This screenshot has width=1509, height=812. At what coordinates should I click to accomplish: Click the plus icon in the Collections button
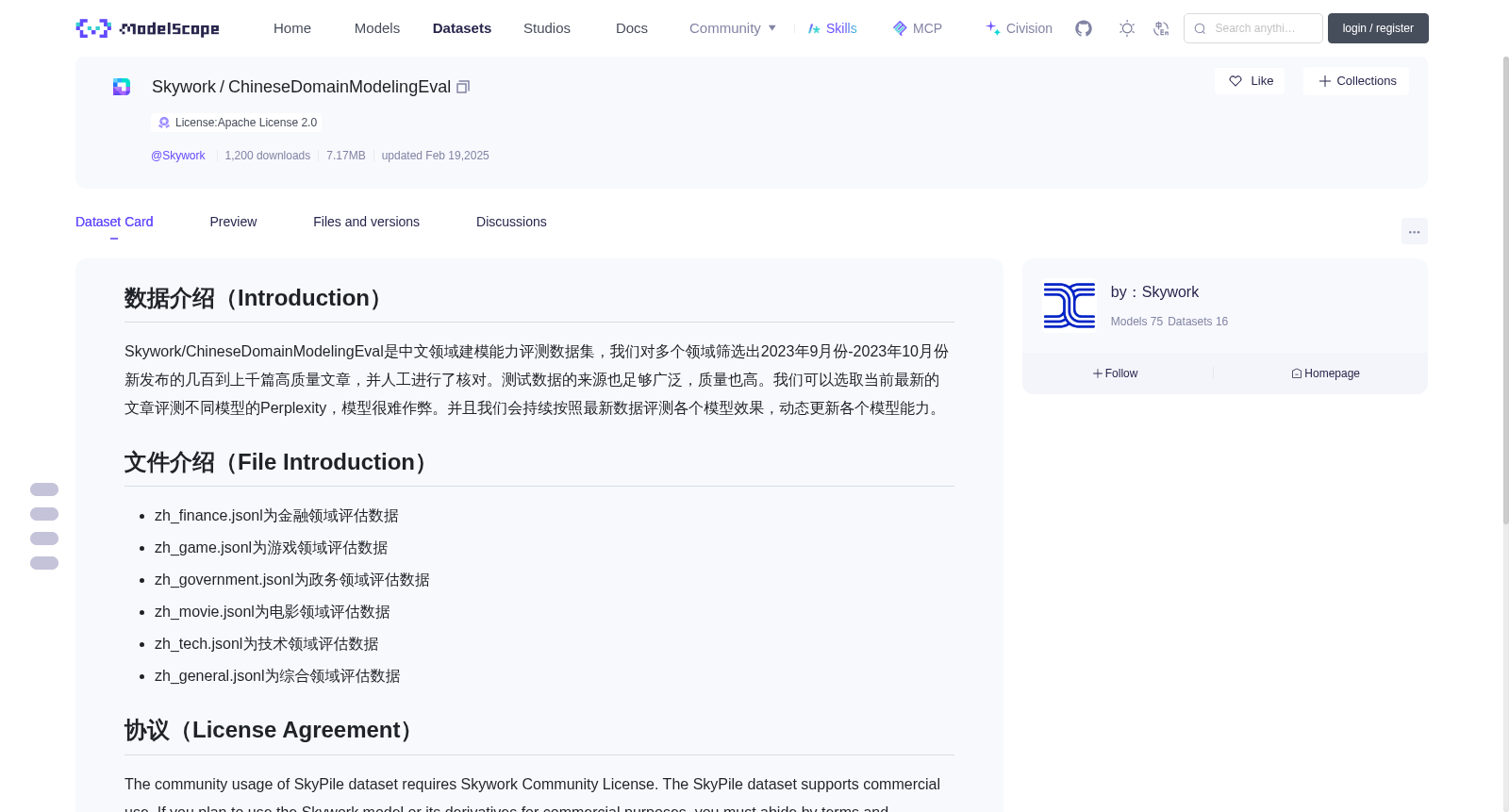[x=1325, y=81]
